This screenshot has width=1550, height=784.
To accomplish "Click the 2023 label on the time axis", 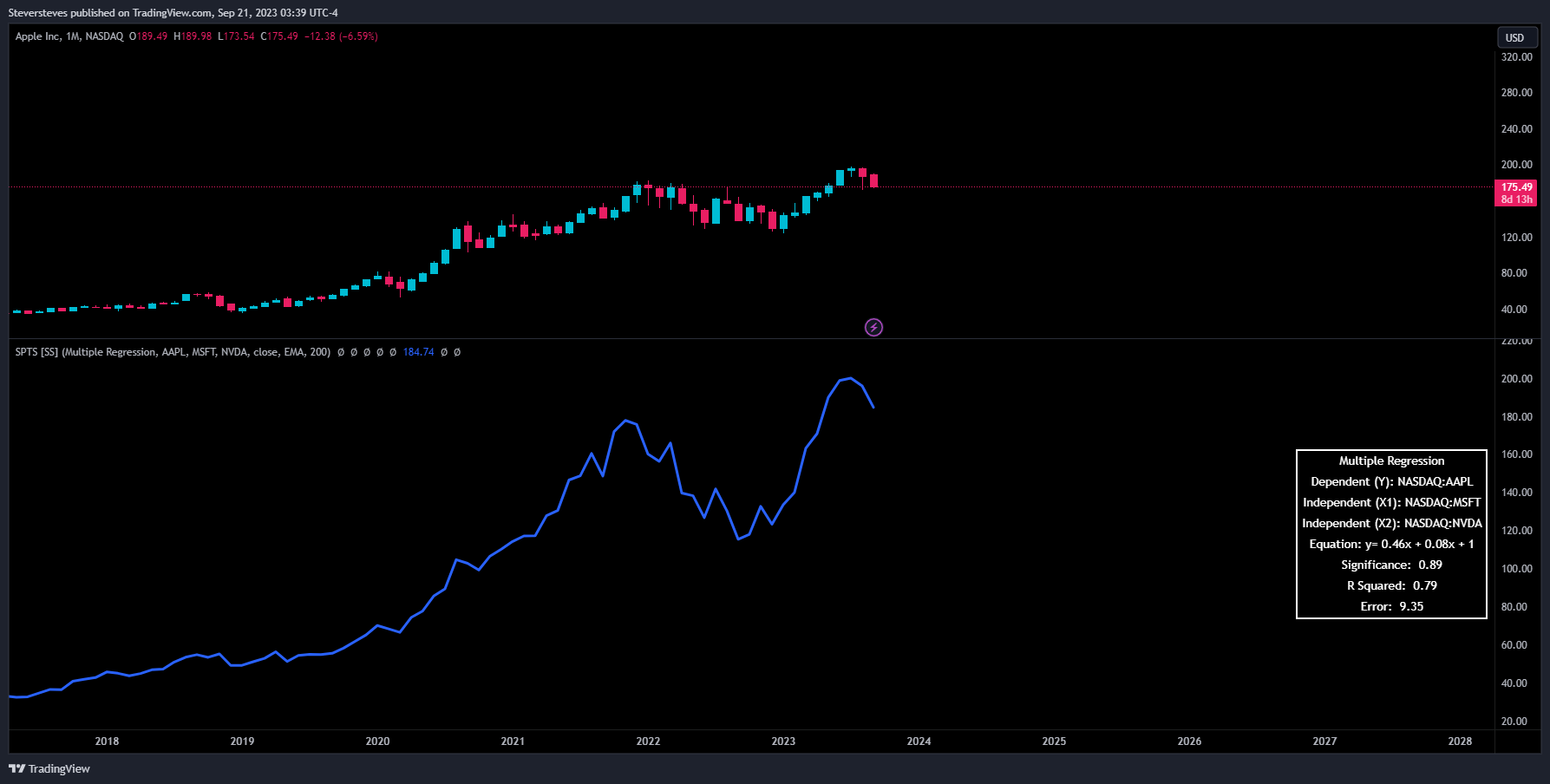I will pos(783,741).
